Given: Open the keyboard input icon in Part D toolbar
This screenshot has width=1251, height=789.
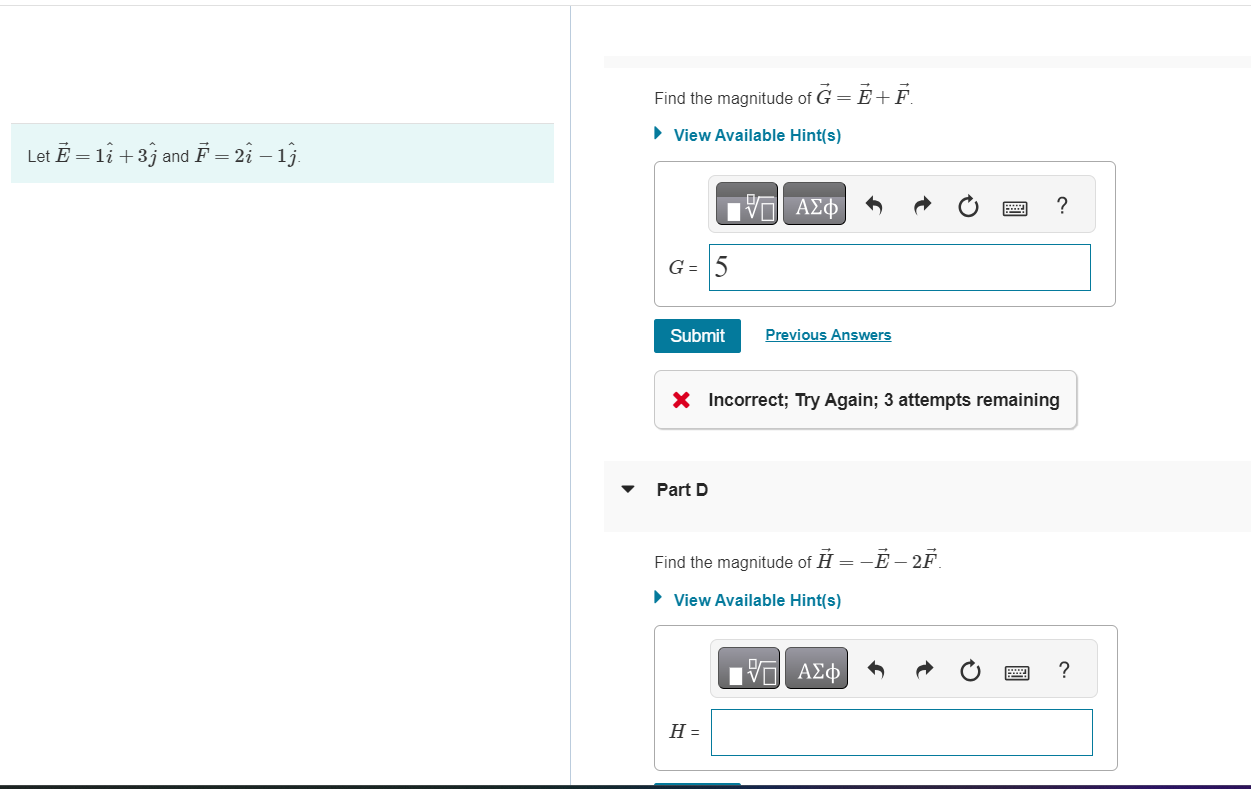Looking at the screenshot, I should click(1016, 672).
